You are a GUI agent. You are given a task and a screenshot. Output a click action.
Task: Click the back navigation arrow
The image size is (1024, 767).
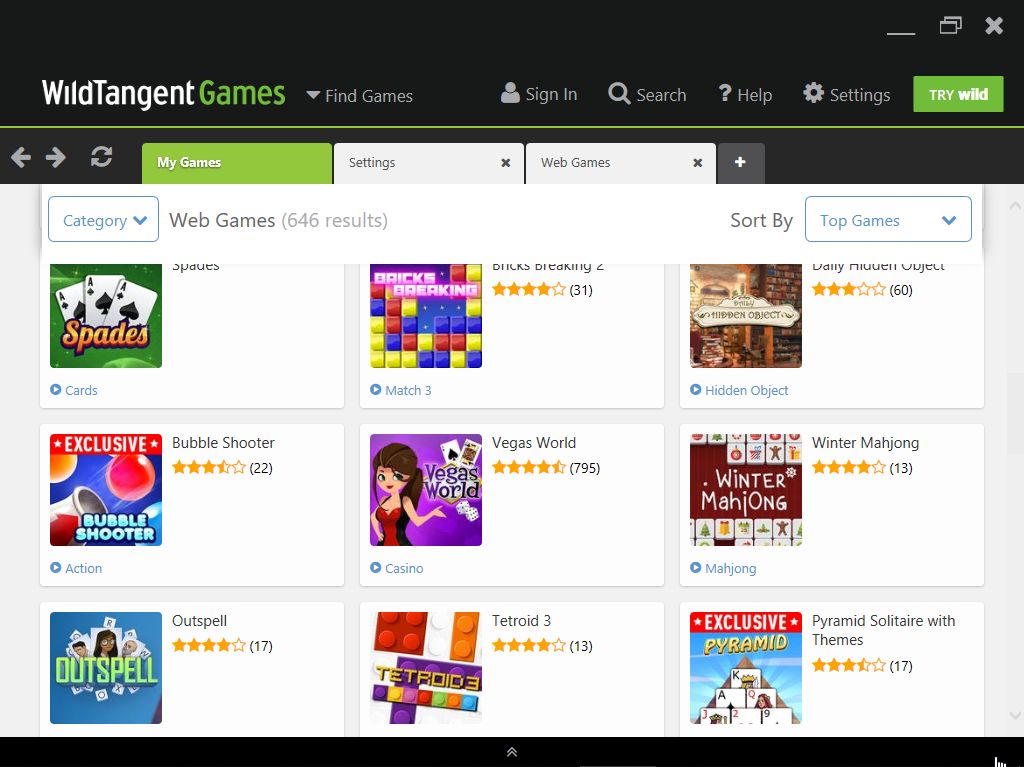pyautogui.click(x=21, y=157)
